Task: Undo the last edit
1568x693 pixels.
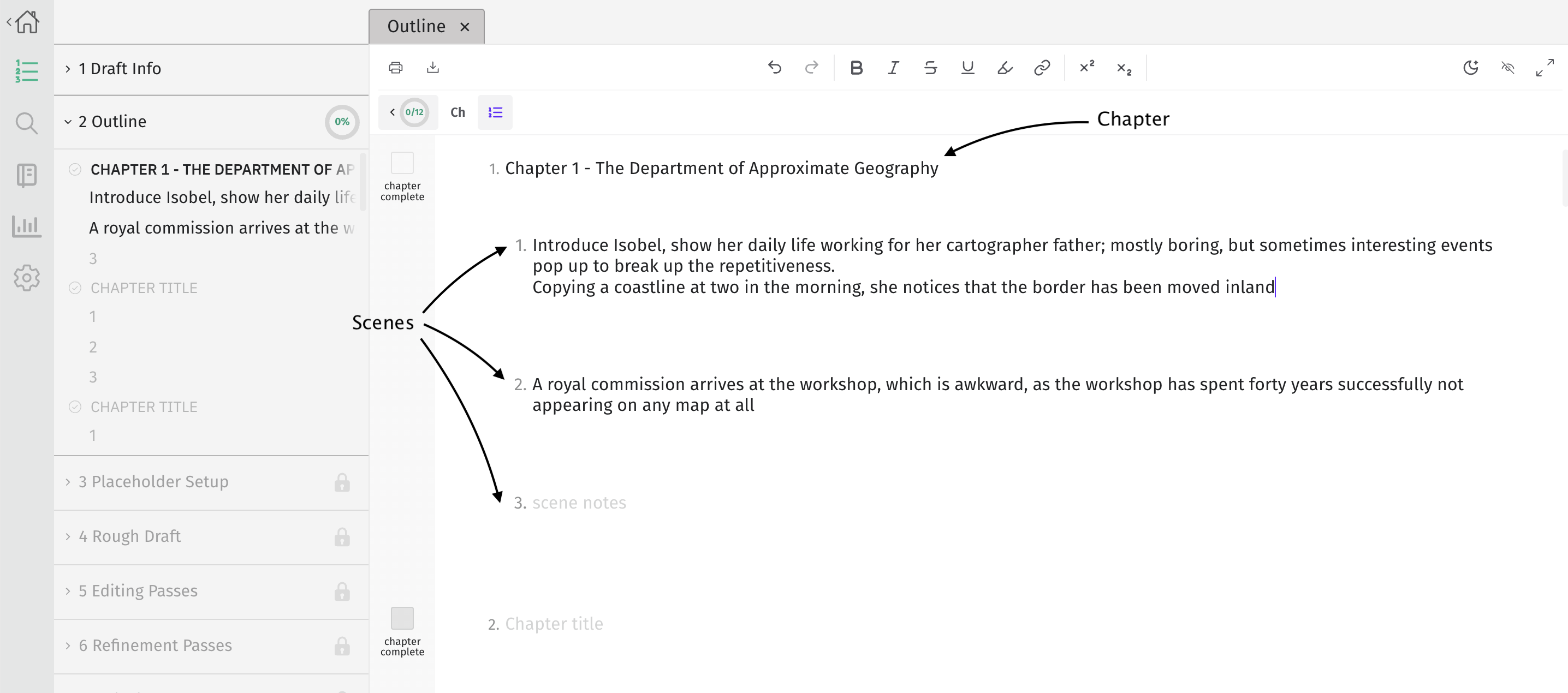Action: click(774, 68)
